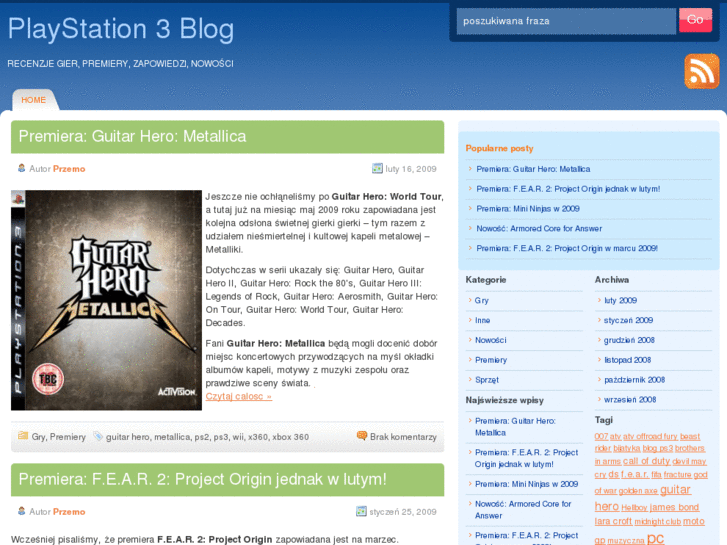Open the listopad 2008 archive
Screen dimensions: 727x545
[x=627, y=360]
